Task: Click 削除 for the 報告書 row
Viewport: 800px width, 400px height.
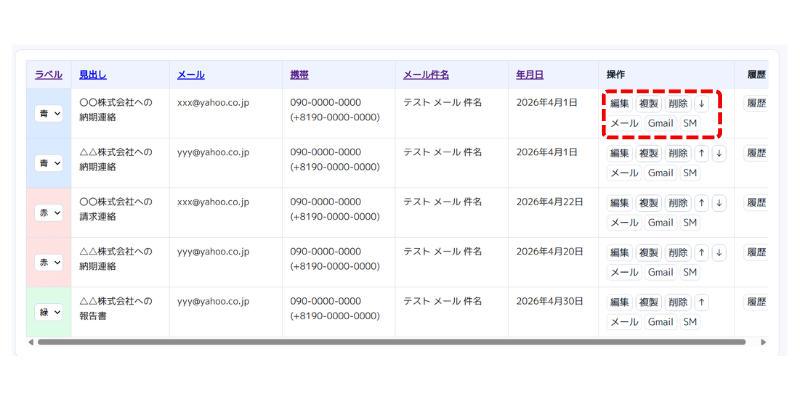Action: pos(678,302)
